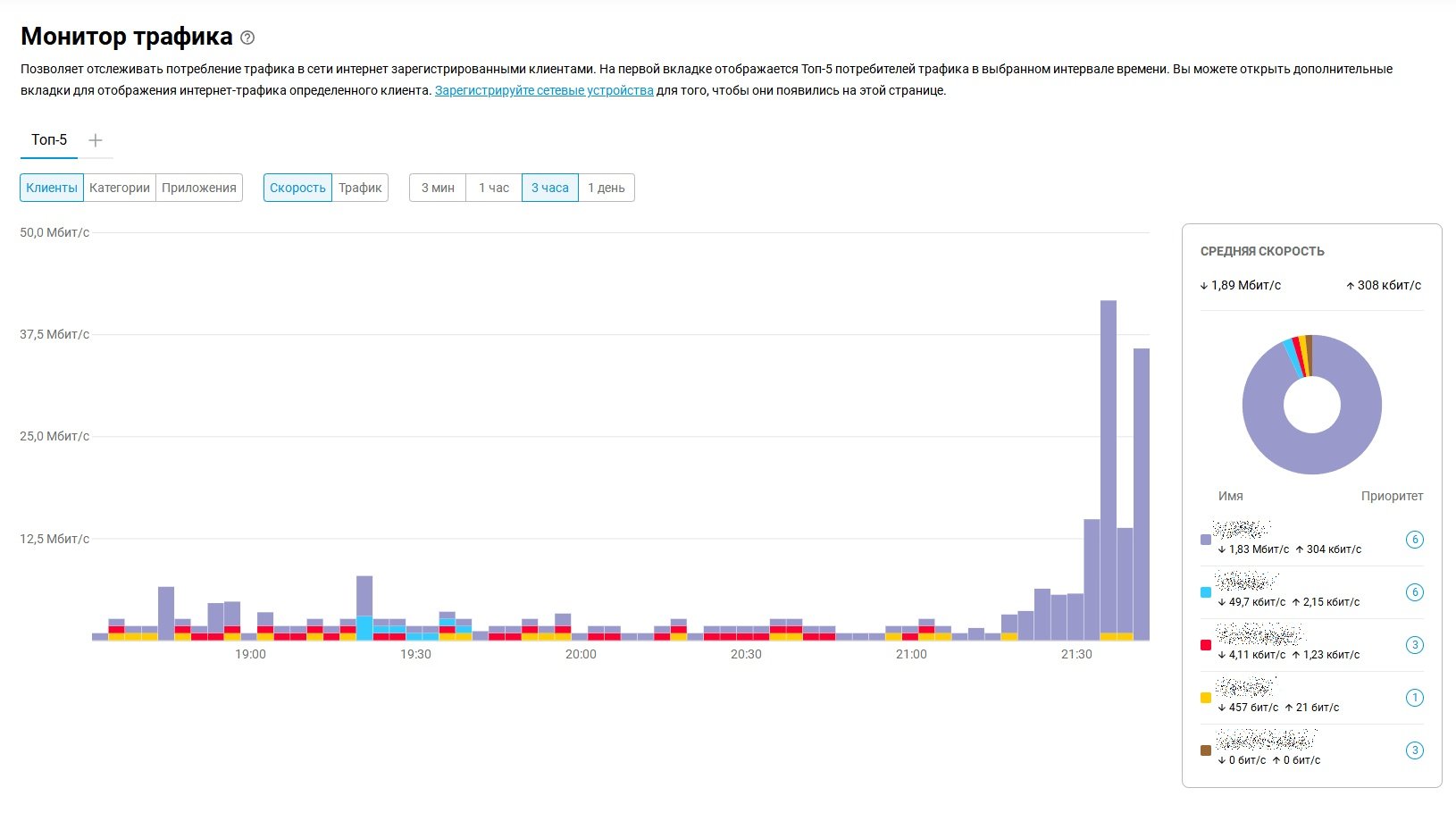Click priority 1 badge of yellow client

pos(1414,698)
